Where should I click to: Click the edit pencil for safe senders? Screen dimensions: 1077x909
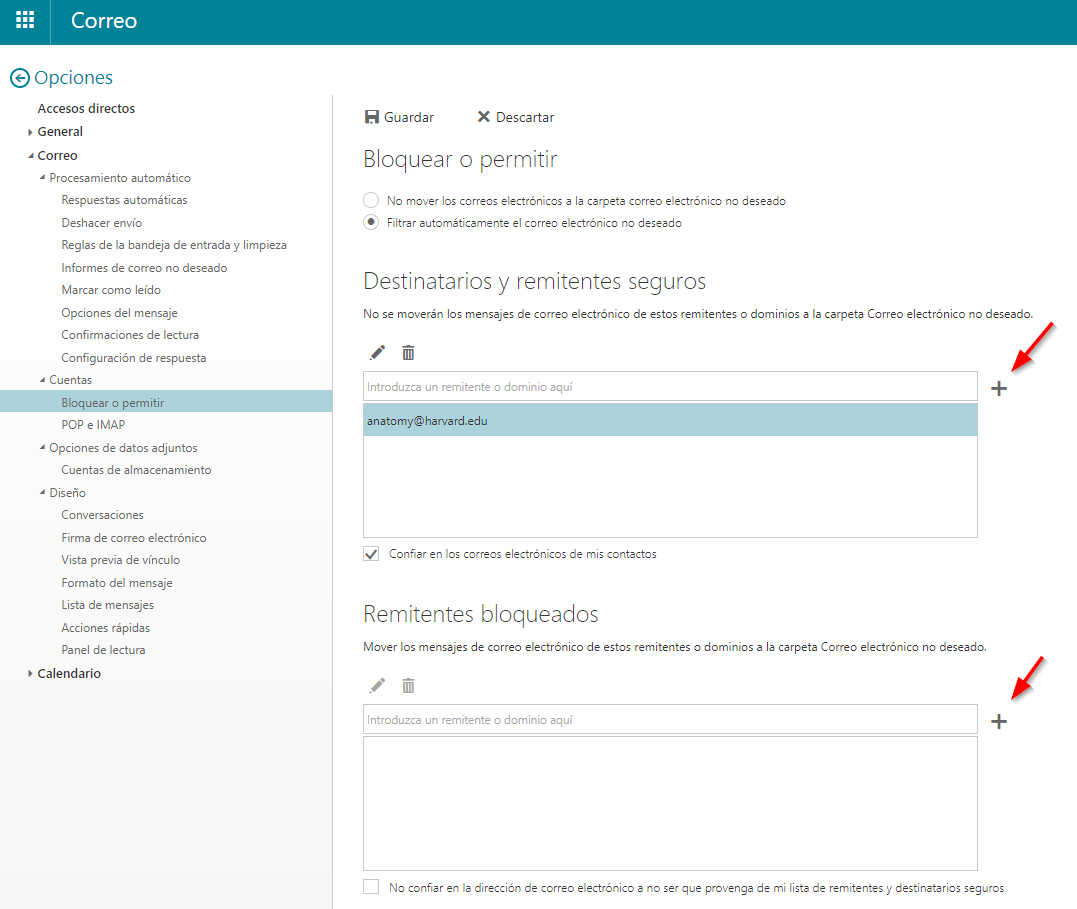click(x=377, y=353)
